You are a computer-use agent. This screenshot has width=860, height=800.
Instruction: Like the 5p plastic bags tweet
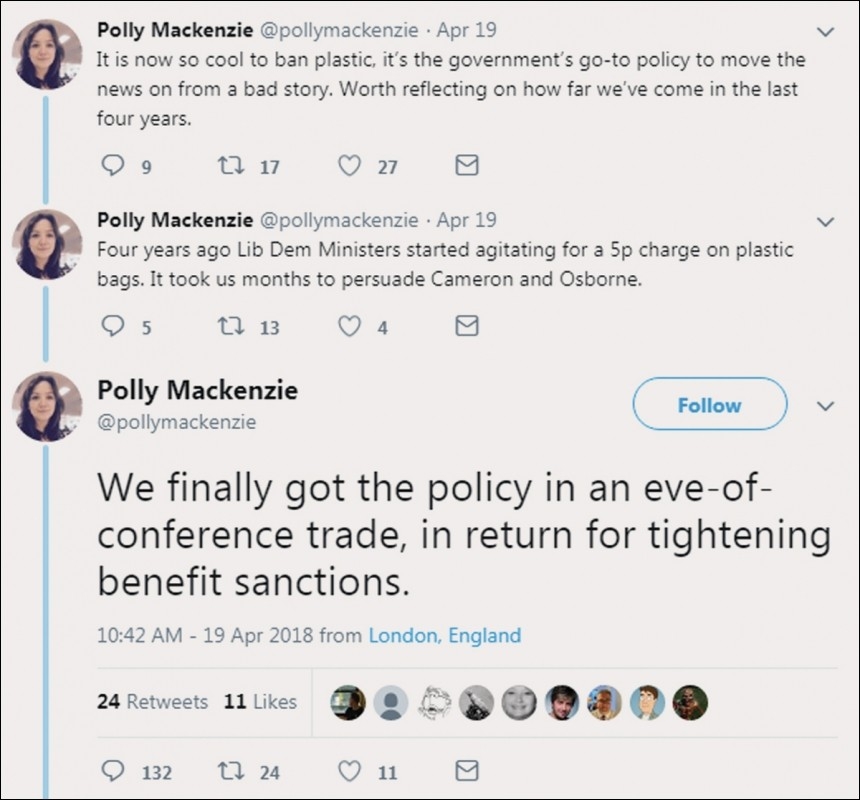(x=349, y=326)
